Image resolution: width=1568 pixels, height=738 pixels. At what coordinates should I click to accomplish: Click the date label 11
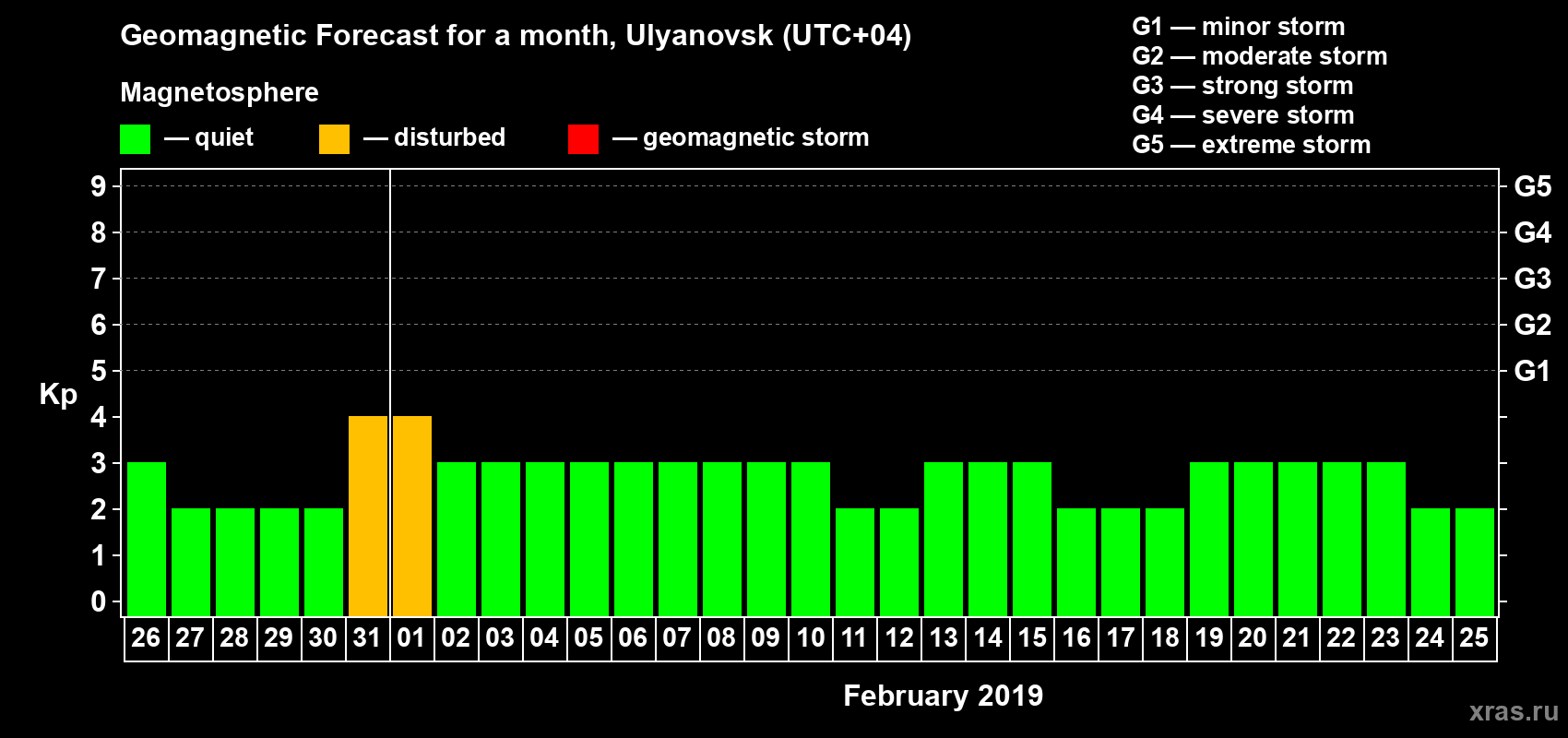click(x=854, y=637)
